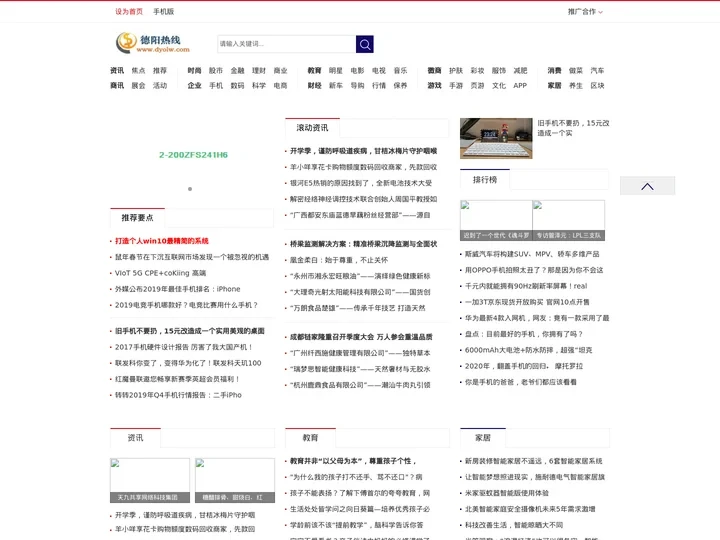This screenshot has width=720, height=540.
Task: Click the 糖醋排骨 news thumbnail
Action: point(235,480)
